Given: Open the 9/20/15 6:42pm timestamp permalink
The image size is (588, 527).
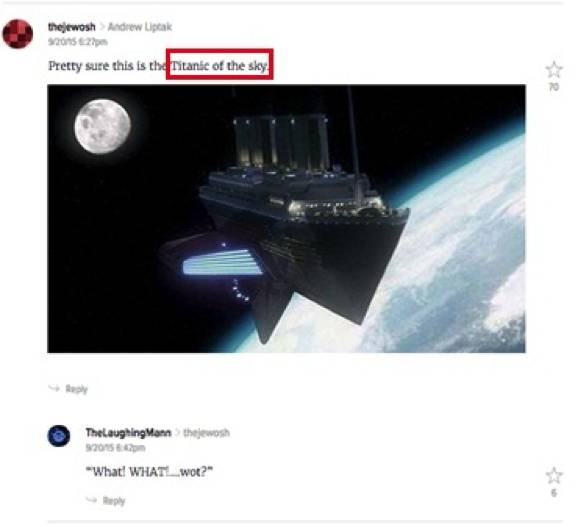Looking at the screenshot, I should point(115,447).
